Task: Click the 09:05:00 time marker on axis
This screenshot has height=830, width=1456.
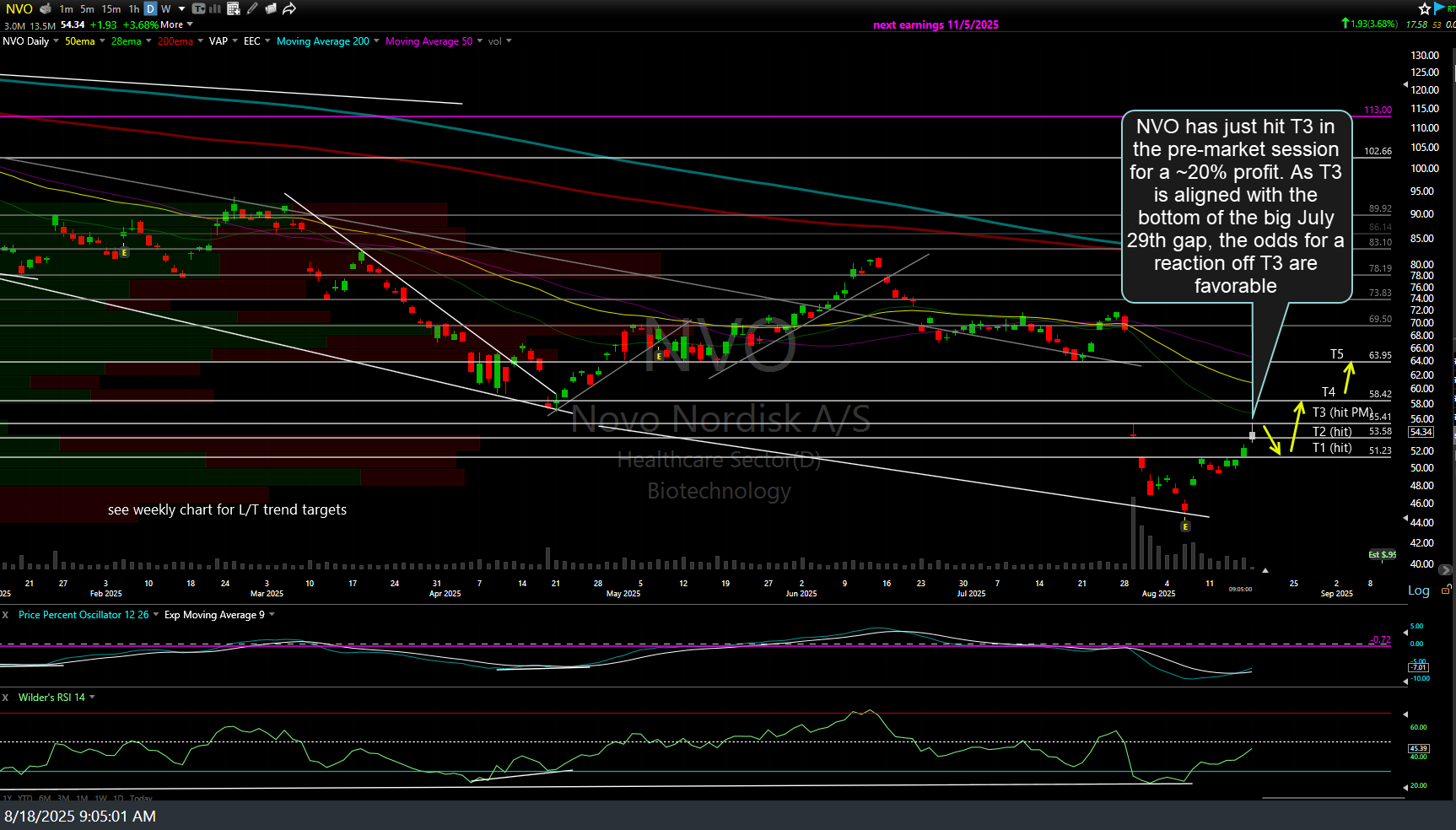Action: pos(1240,590)
